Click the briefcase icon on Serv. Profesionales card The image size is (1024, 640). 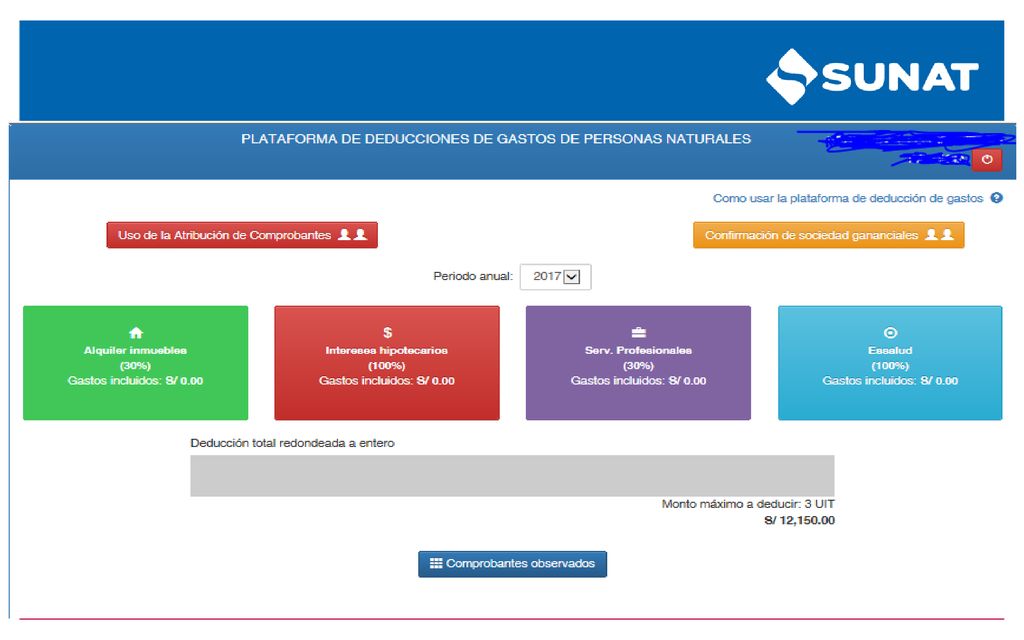[x=639, y=332]
